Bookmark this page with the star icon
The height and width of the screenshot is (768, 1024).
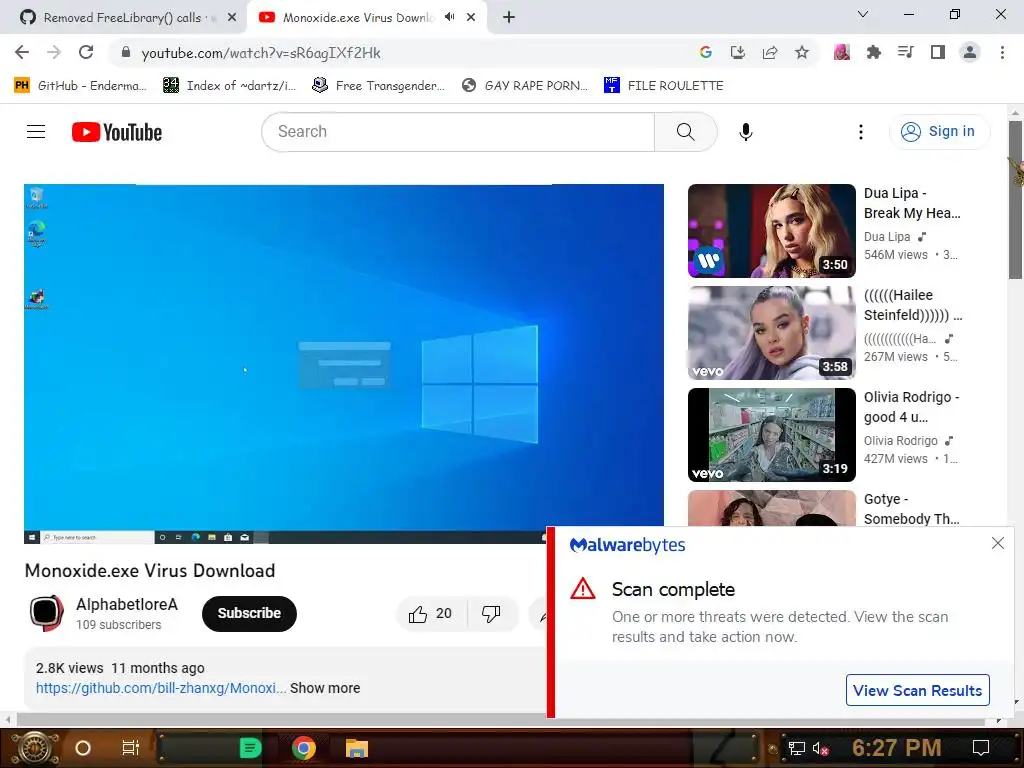802,53
